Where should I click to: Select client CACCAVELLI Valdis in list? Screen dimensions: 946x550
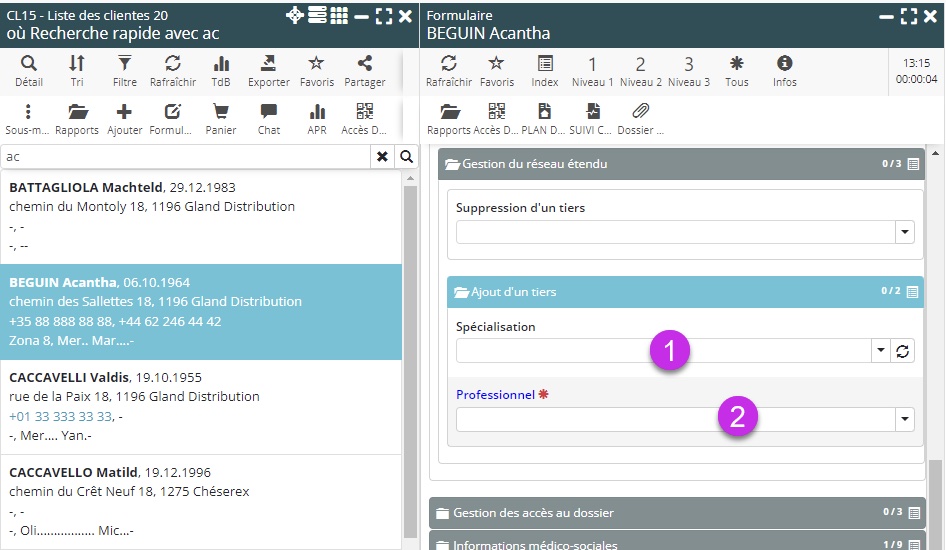69,378
